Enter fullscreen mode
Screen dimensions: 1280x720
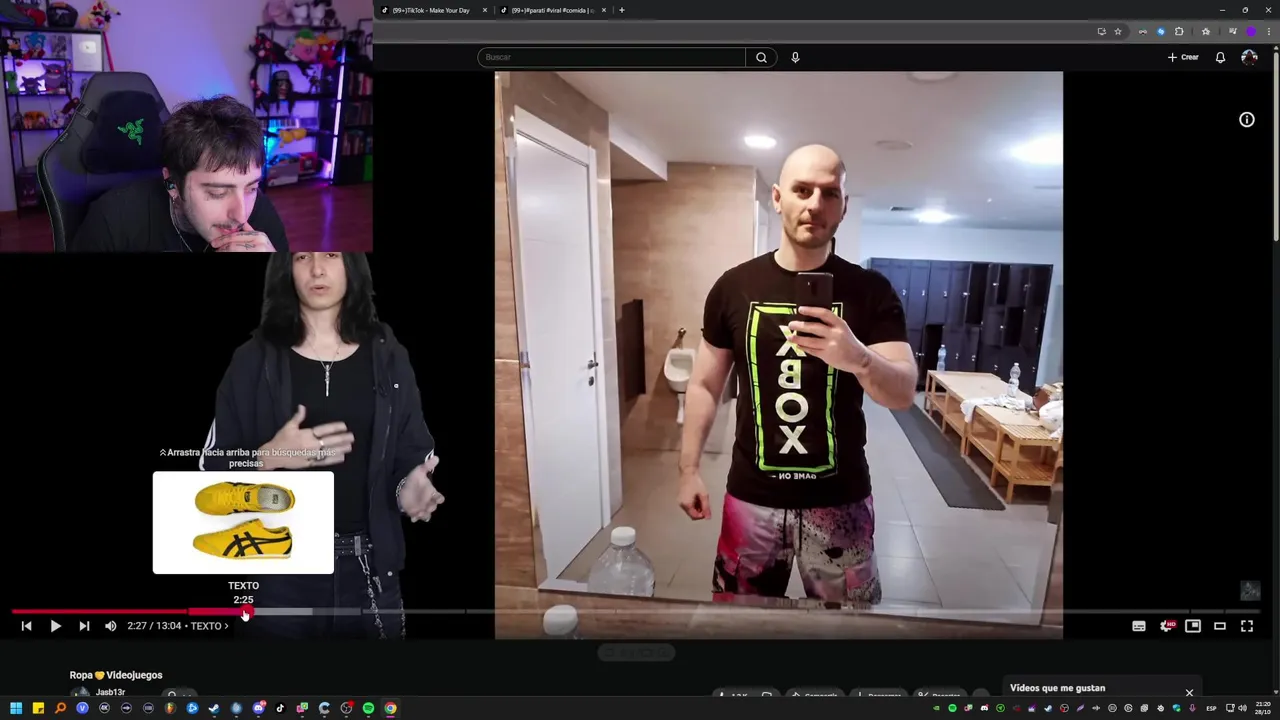tap(1247, 626)
